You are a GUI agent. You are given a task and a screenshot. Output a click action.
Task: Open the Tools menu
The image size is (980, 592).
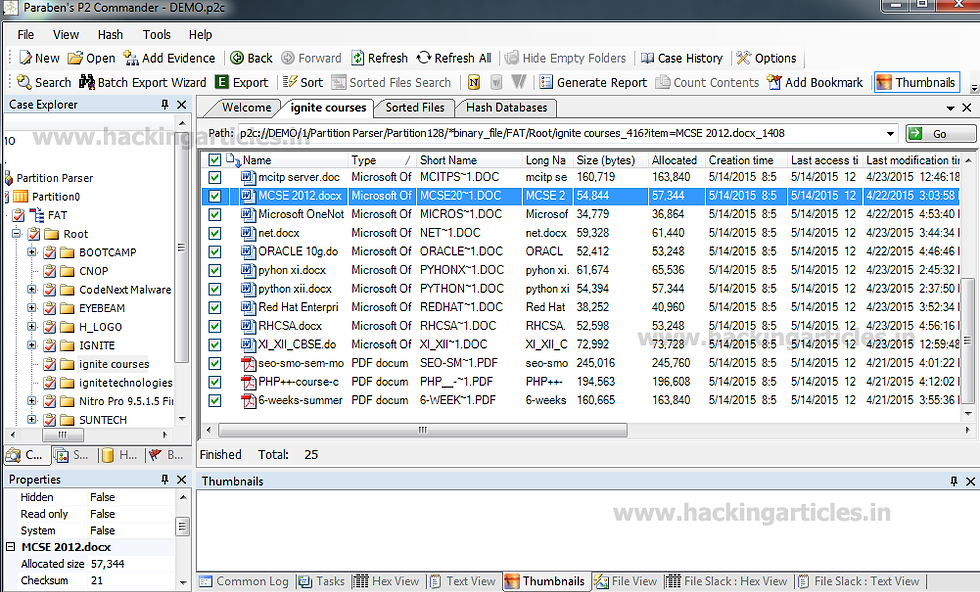tap(156, 34)
